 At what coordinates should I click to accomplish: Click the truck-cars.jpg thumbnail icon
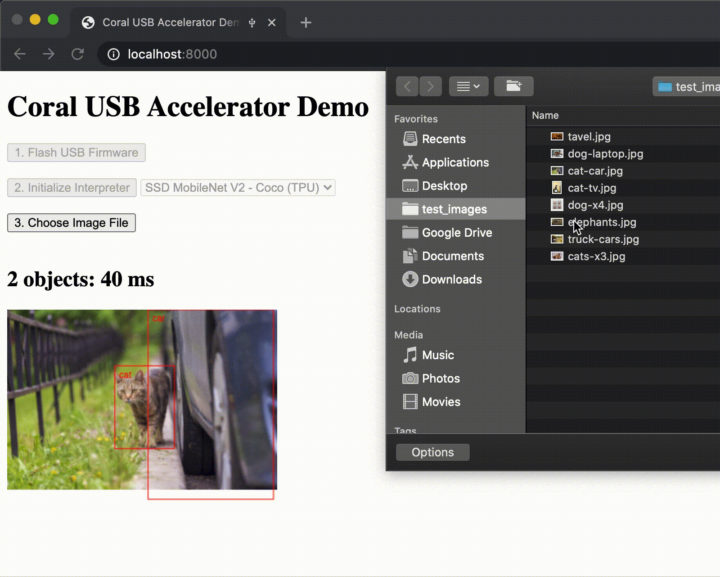(x=557, y=239)
